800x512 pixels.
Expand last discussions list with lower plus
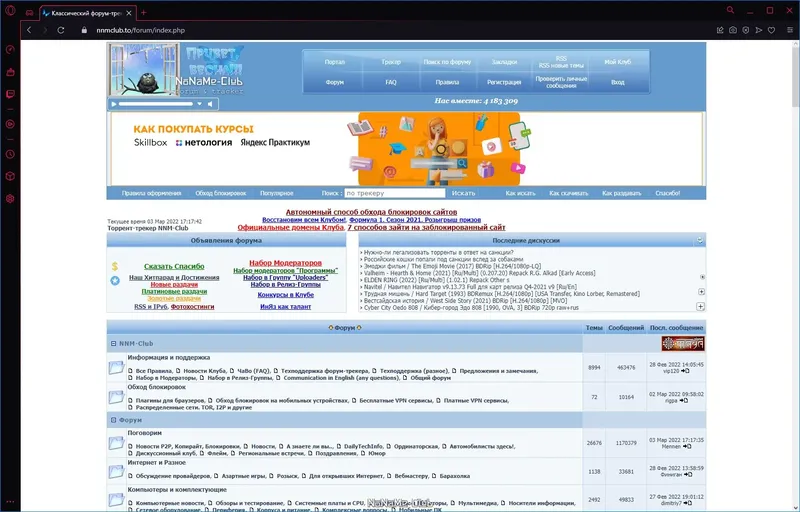coord(701,306)
